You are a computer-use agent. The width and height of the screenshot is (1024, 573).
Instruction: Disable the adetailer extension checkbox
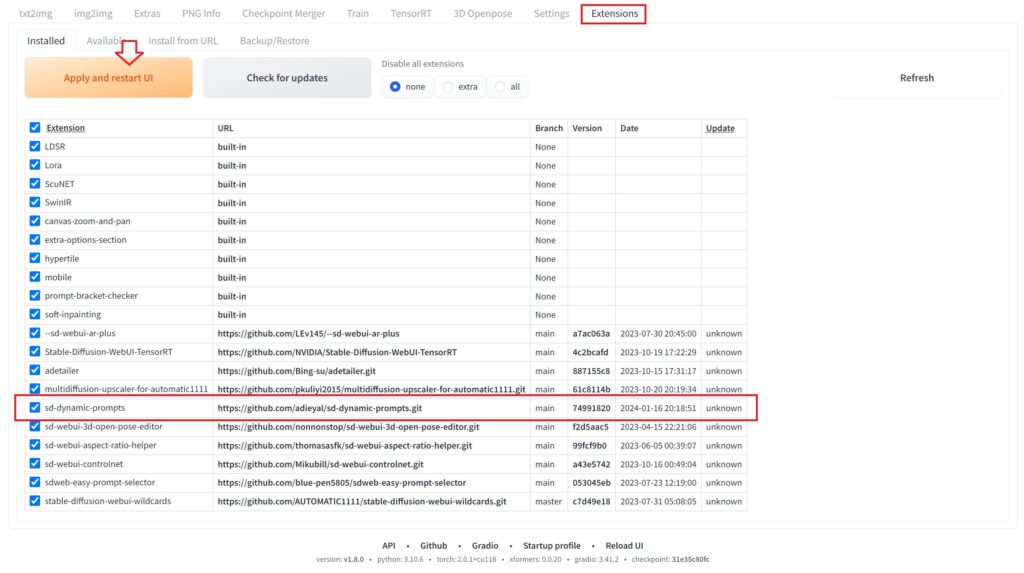[35, 371]
